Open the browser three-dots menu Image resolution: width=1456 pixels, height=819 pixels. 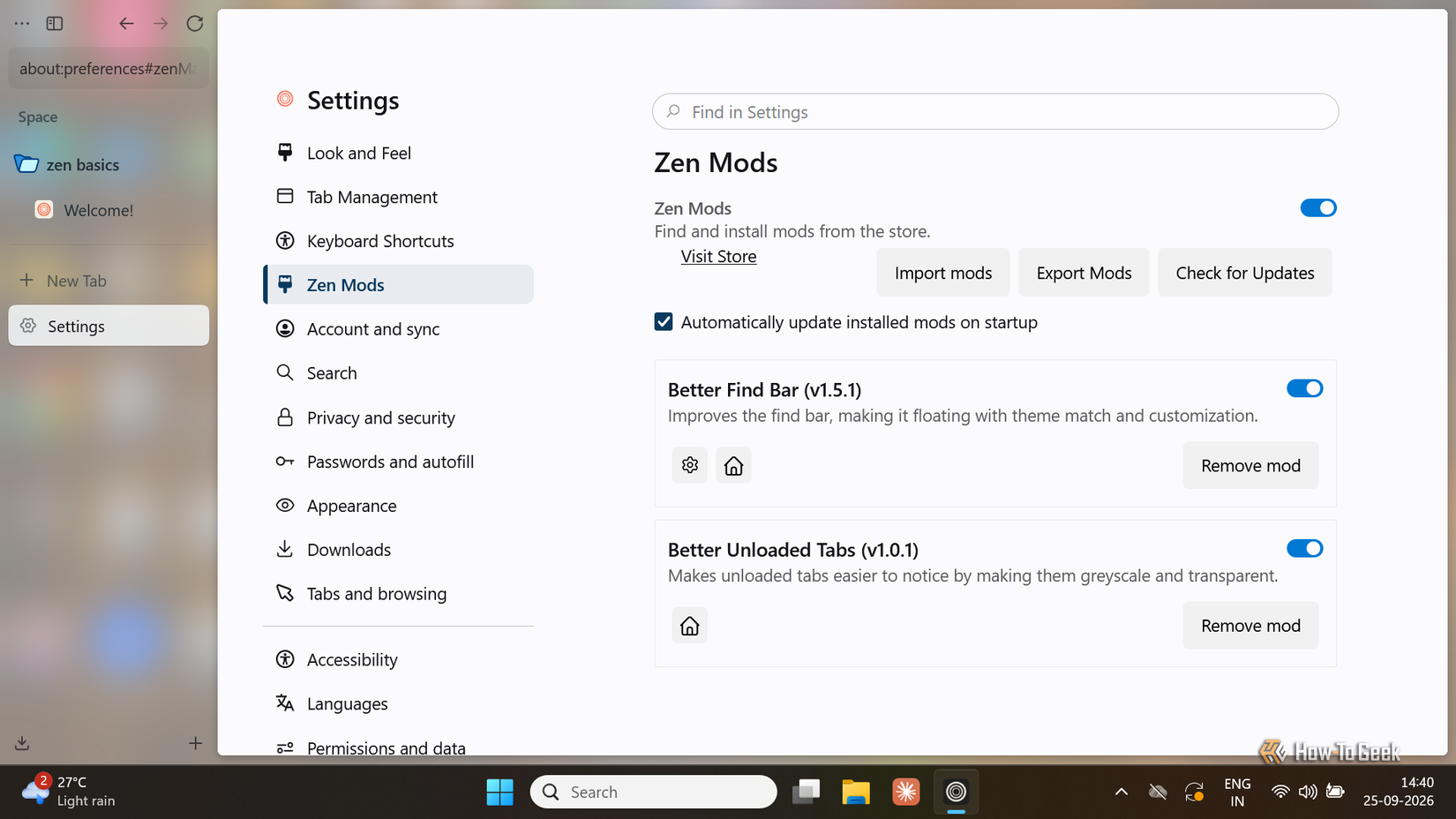click(22, 24)
